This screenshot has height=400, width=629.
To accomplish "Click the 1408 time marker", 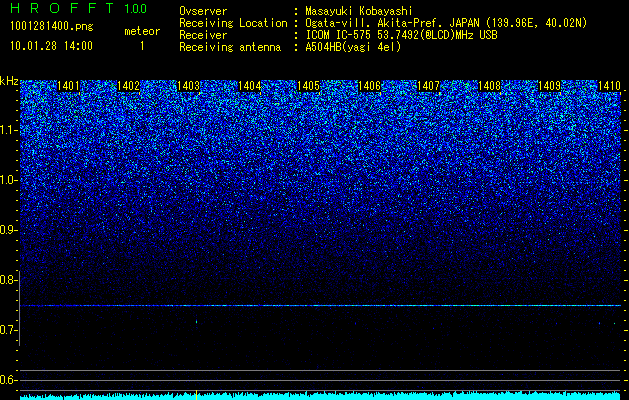I will [x=490, y=86].
